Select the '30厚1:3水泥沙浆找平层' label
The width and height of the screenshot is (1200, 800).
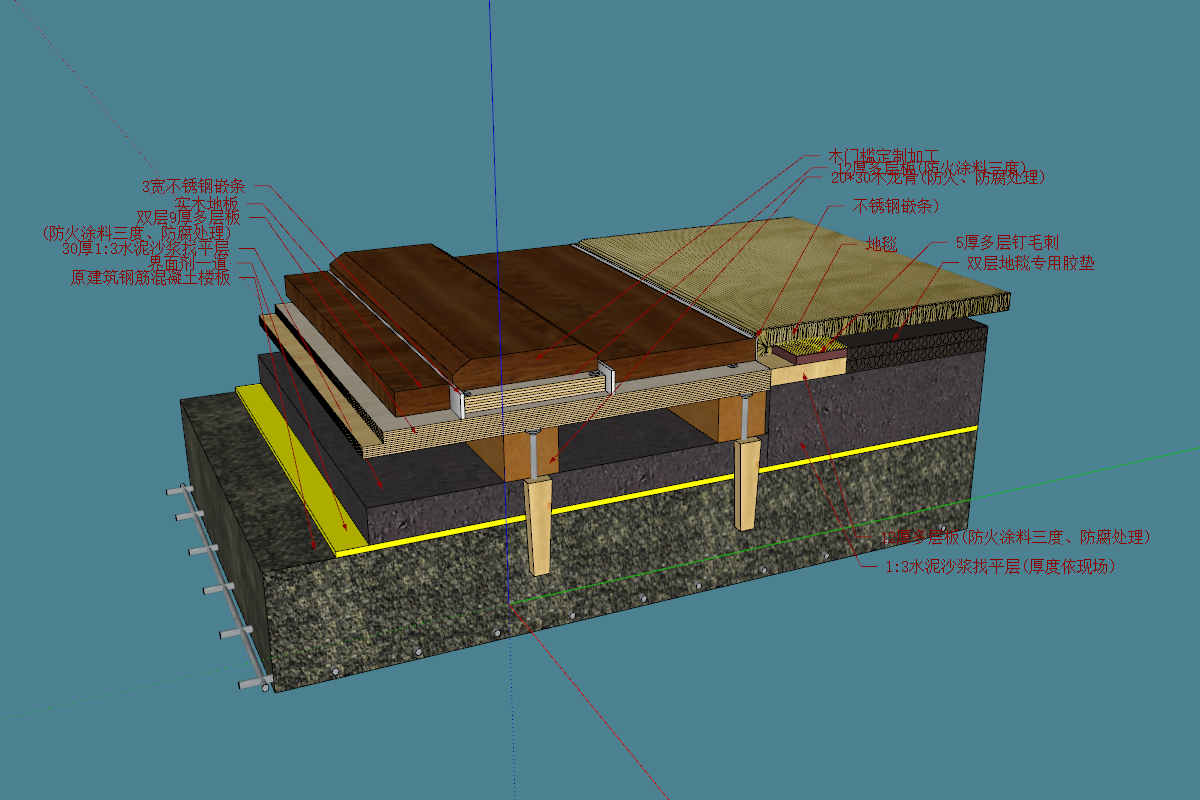146,248
